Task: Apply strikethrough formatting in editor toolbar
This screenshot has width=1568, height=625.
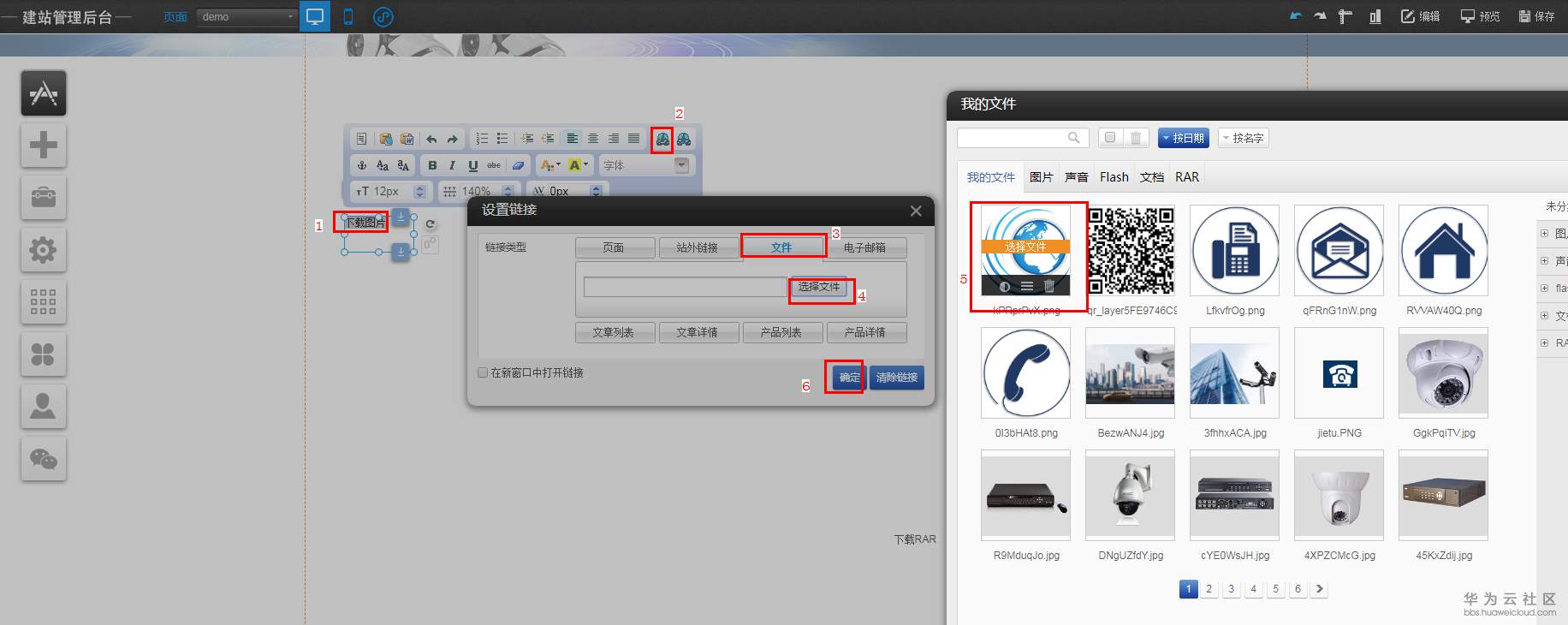Action: 494,165
